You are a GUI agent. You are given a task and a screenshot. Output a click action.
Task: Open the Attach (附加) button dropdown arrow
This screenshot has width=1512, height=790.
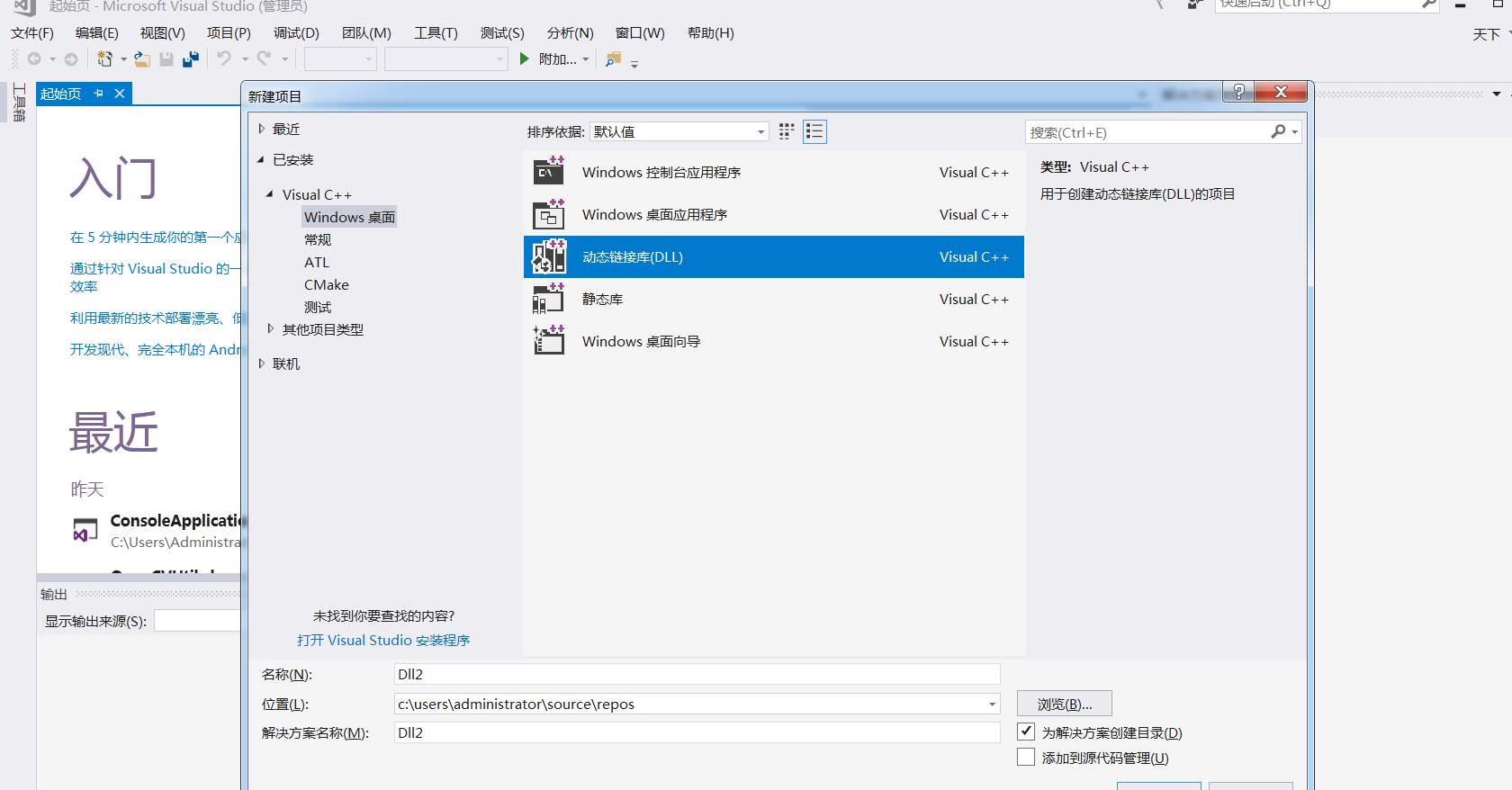pos(586,59)
